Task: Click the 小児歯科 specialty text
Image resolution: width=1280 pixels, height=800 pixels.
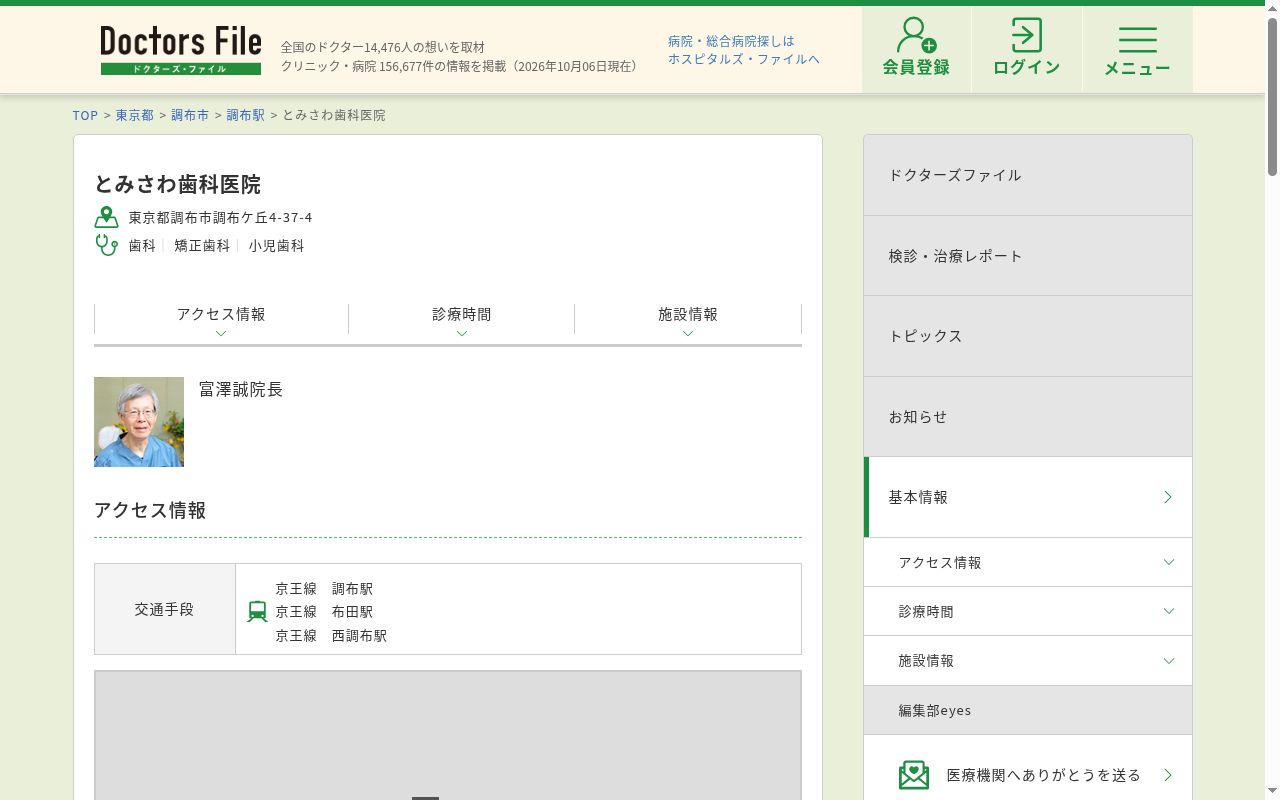Action: pos(277,245)
